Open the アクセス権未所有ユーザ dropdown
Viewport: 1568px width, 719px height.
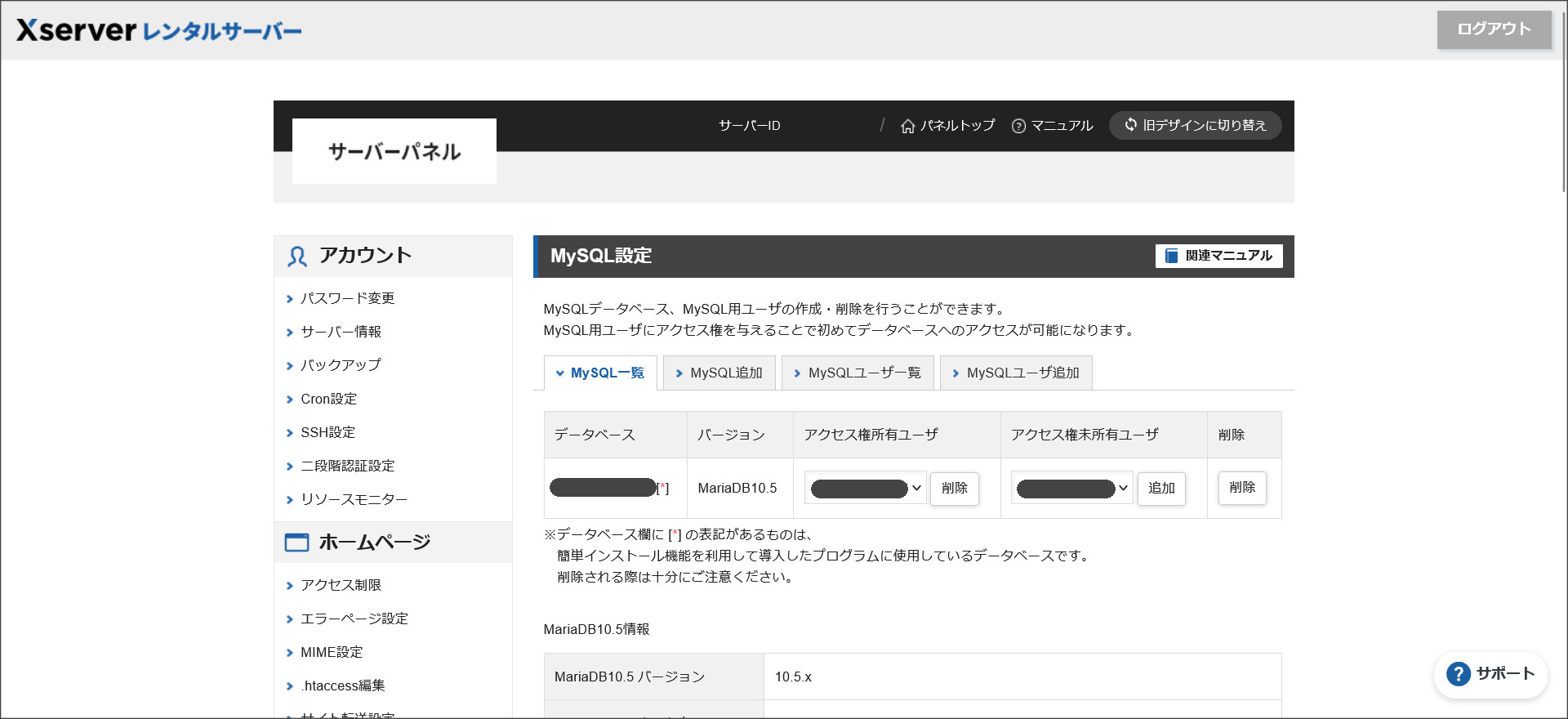[x=1072, y=488]
